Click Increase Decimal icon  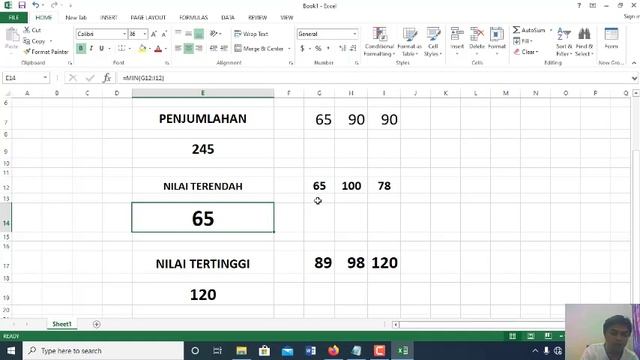click(342, 49)
